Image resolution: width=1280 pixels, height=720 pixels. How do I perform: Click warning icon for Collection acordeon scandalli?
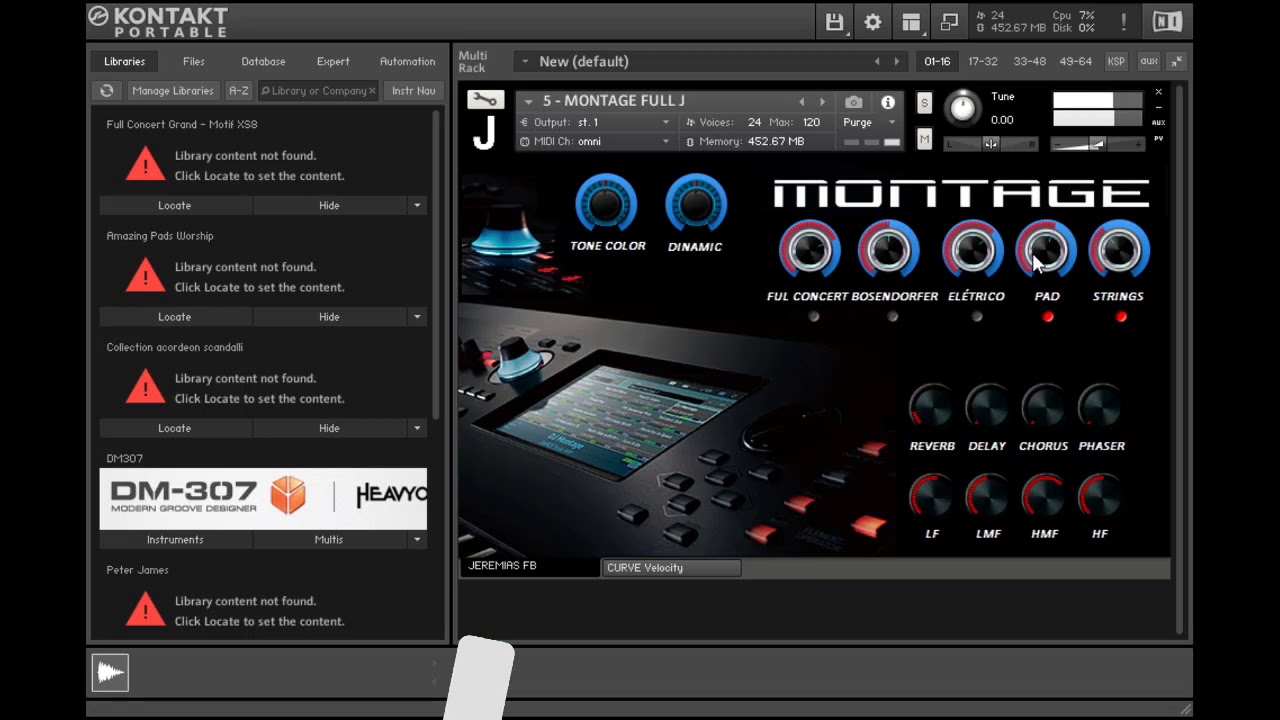(145, 387)
